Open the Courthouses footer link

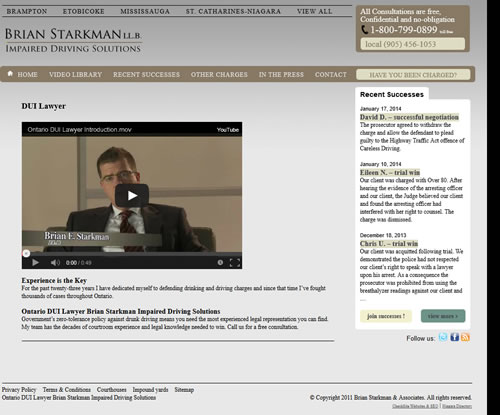coord(112,390)
